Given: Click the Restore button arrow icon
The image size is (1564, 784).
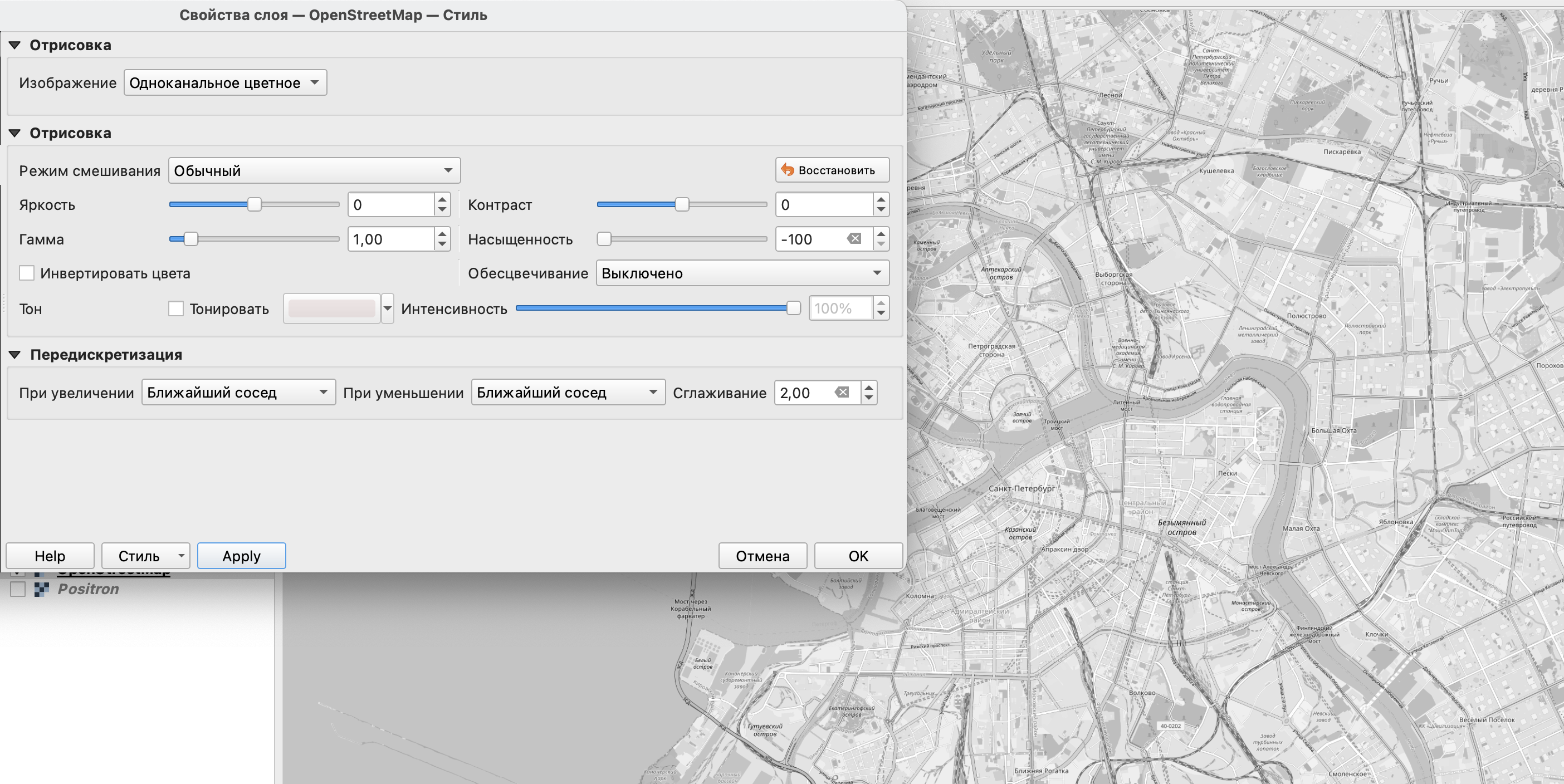Looking at the screenshot, I should pos(788,170).
